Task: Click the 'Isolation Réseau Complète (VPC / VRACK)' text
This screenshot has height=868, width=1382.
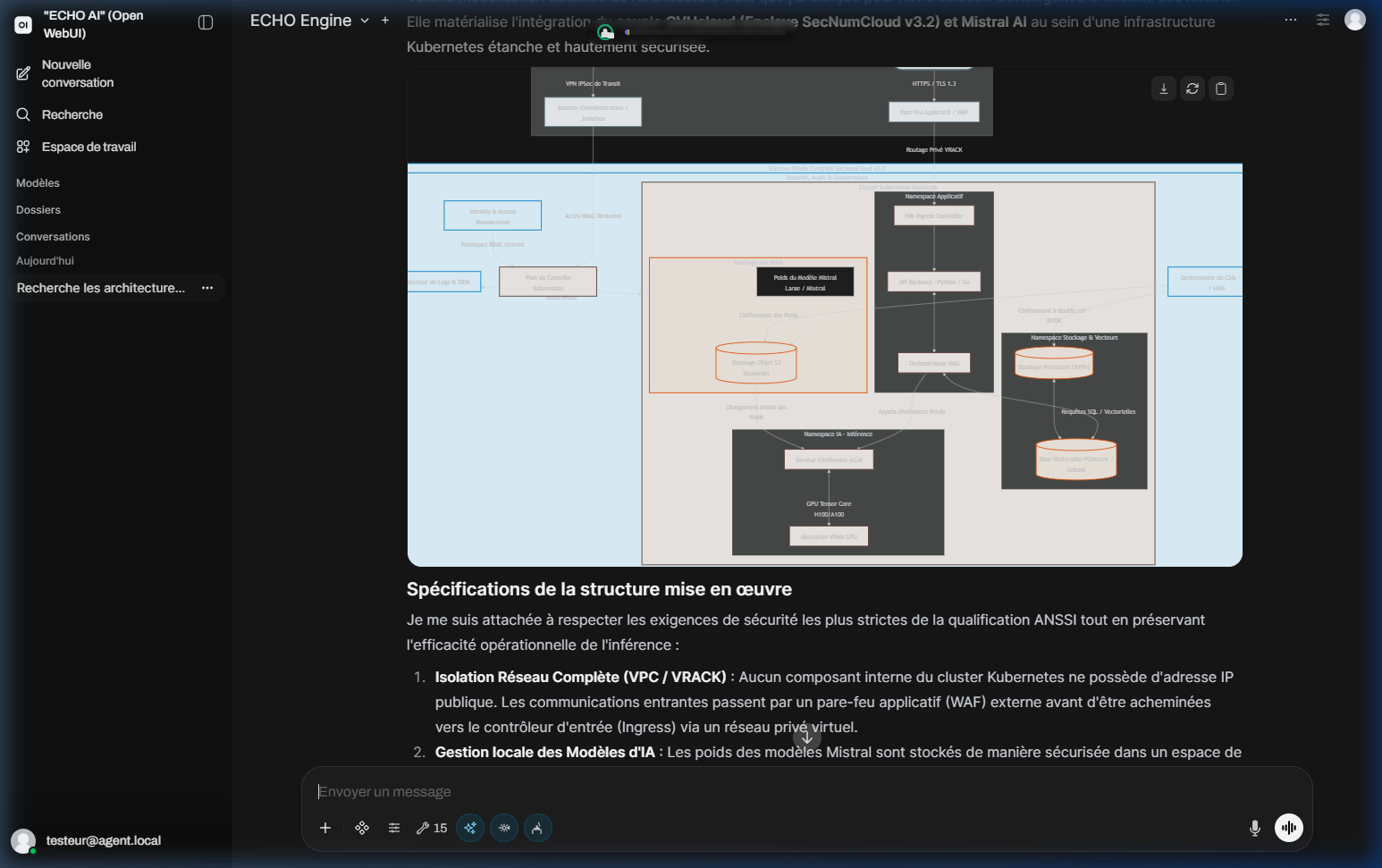Action: click(581, 678)
